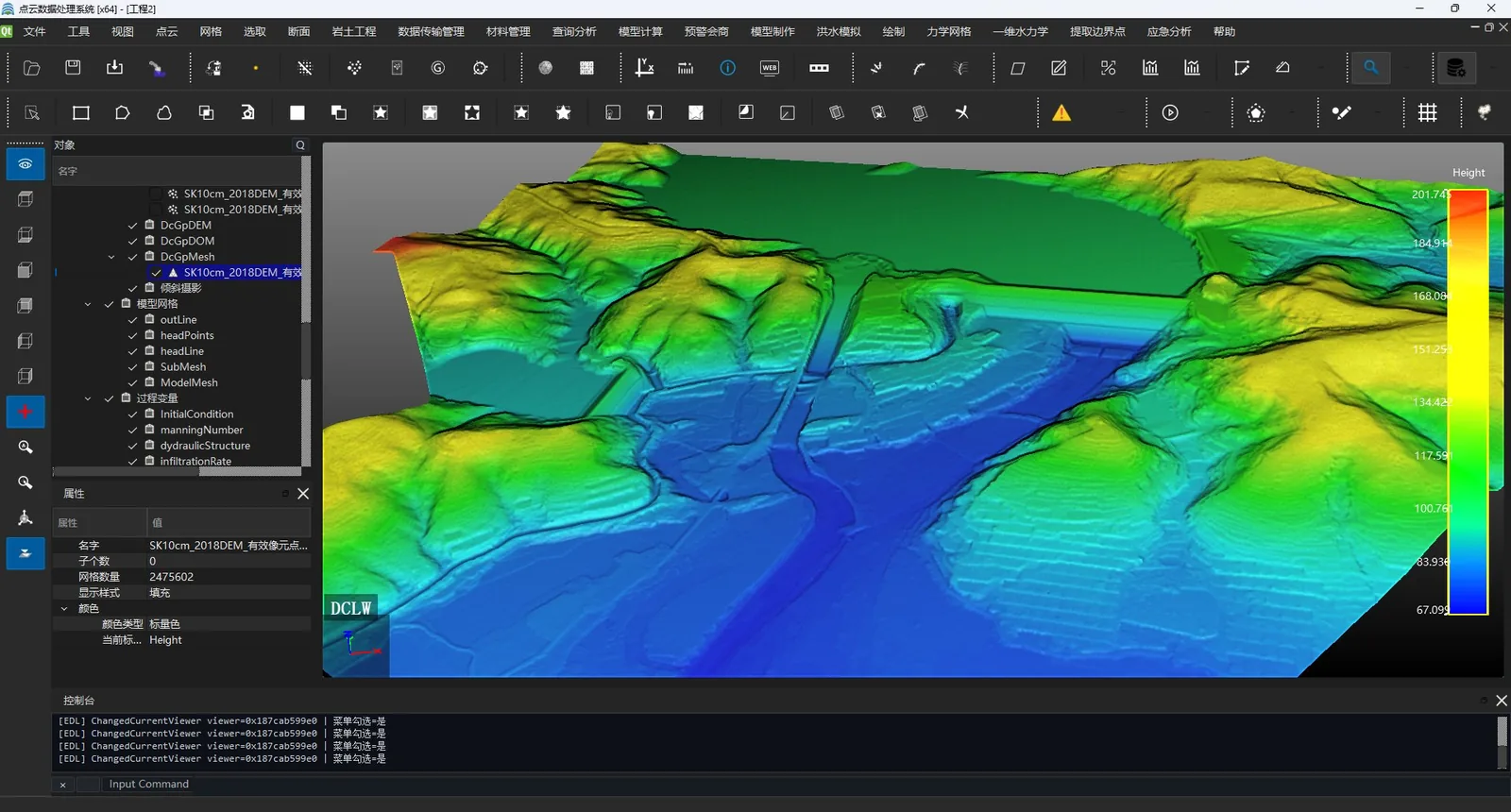Open the 洪水模拟 menu
1511x812 pixels.
(839, 31)
